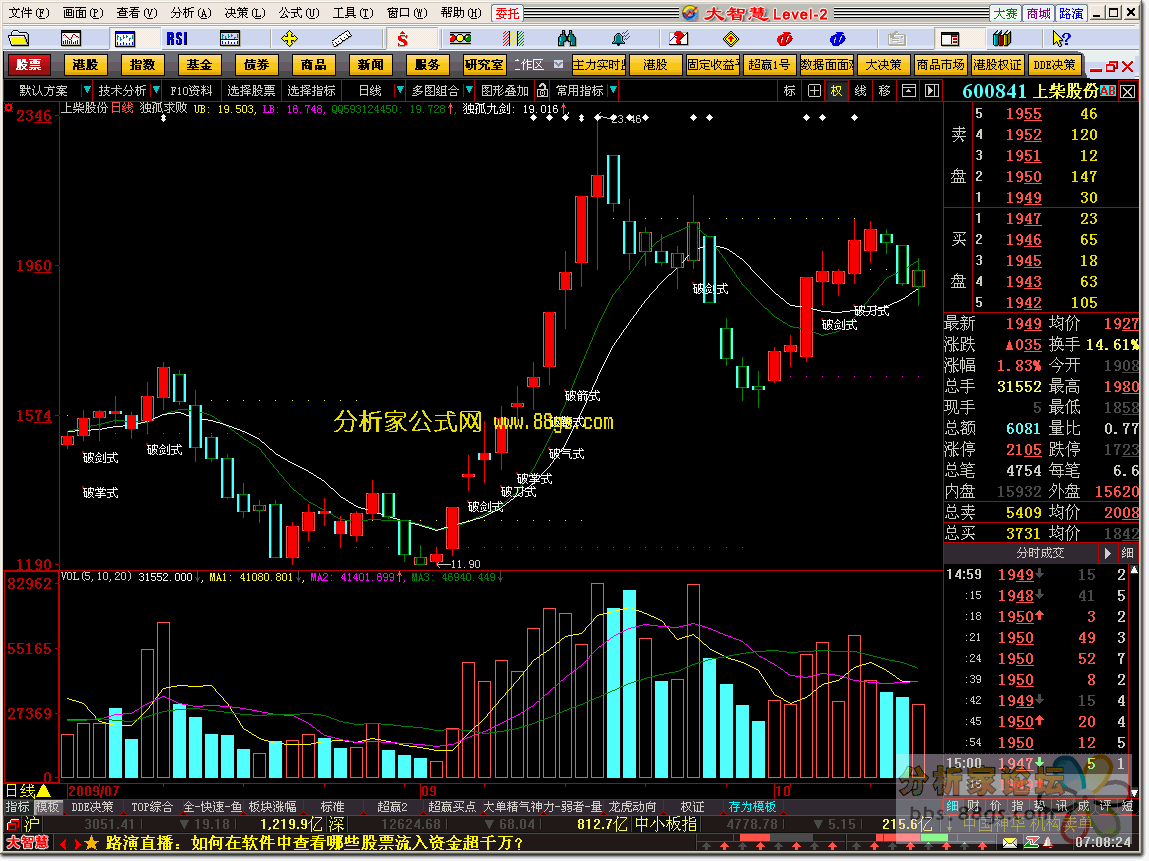Open the 默认方案 dropdown arrow
1149x861 pixels.
click(86, 90)
